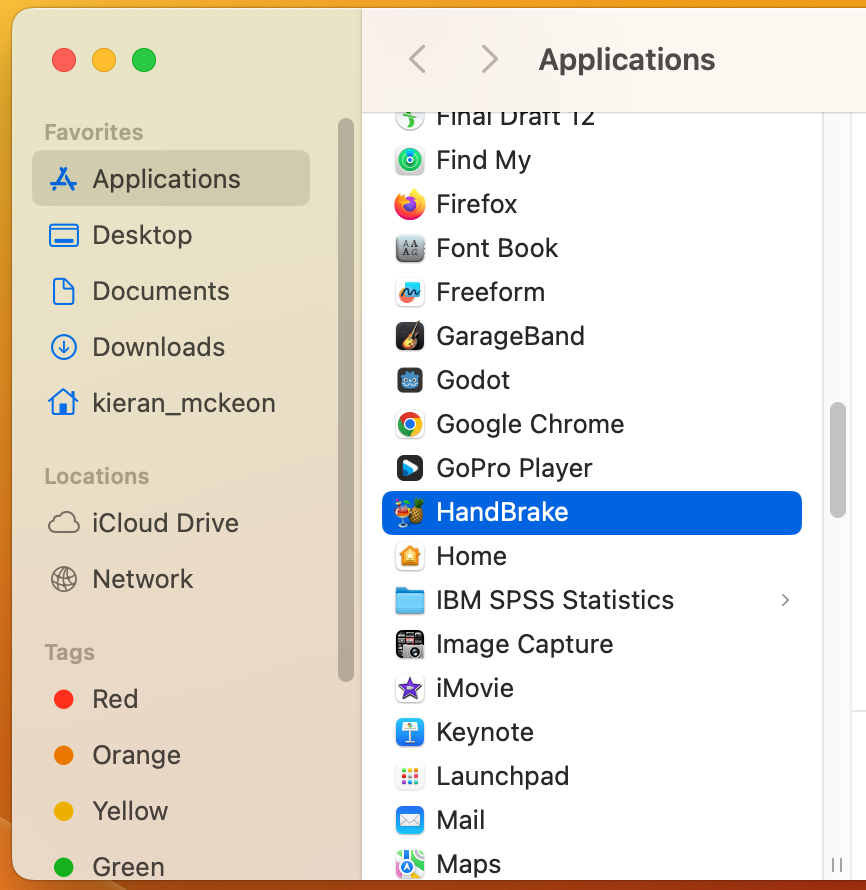Screen dimensions: 866x890
Task: Click the Applications sidebar icon
Action: click(x=63, y=179)
